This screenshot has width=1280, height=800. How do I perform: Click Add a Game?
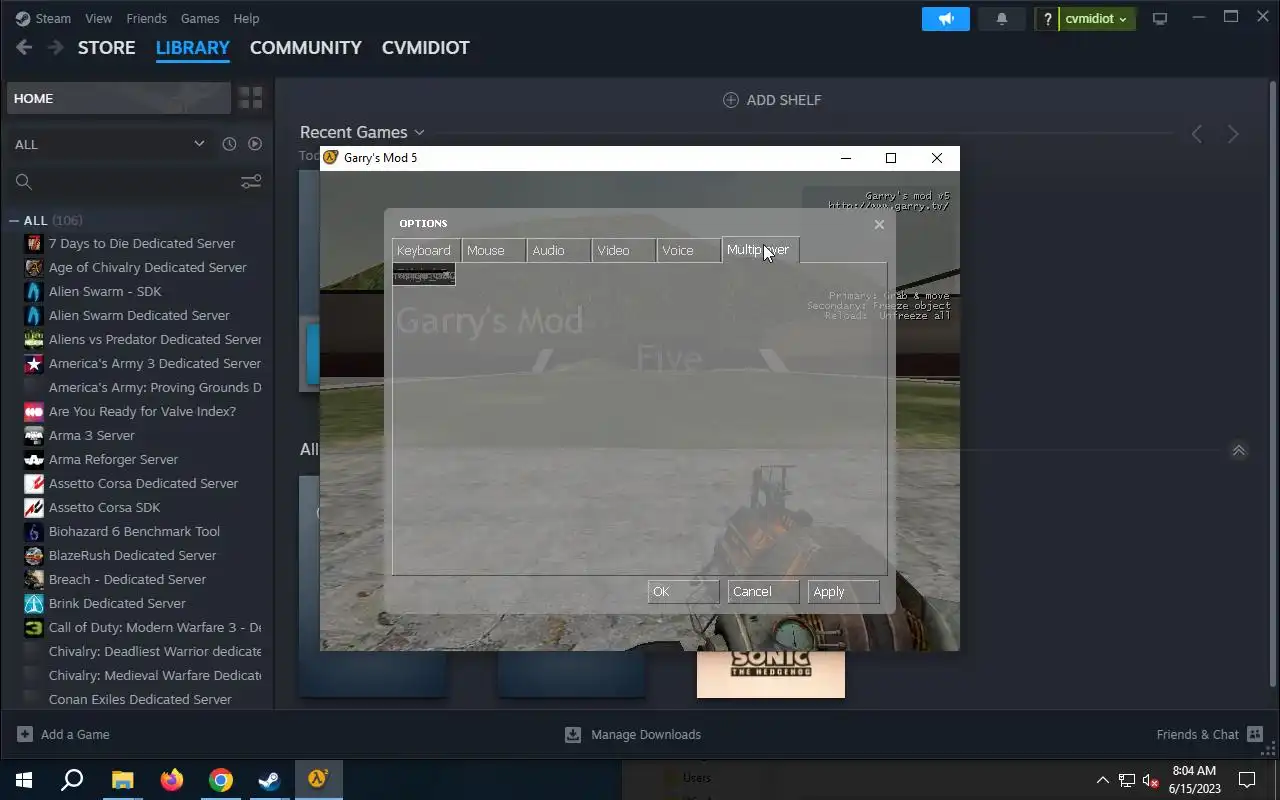[x=63, y=734]
